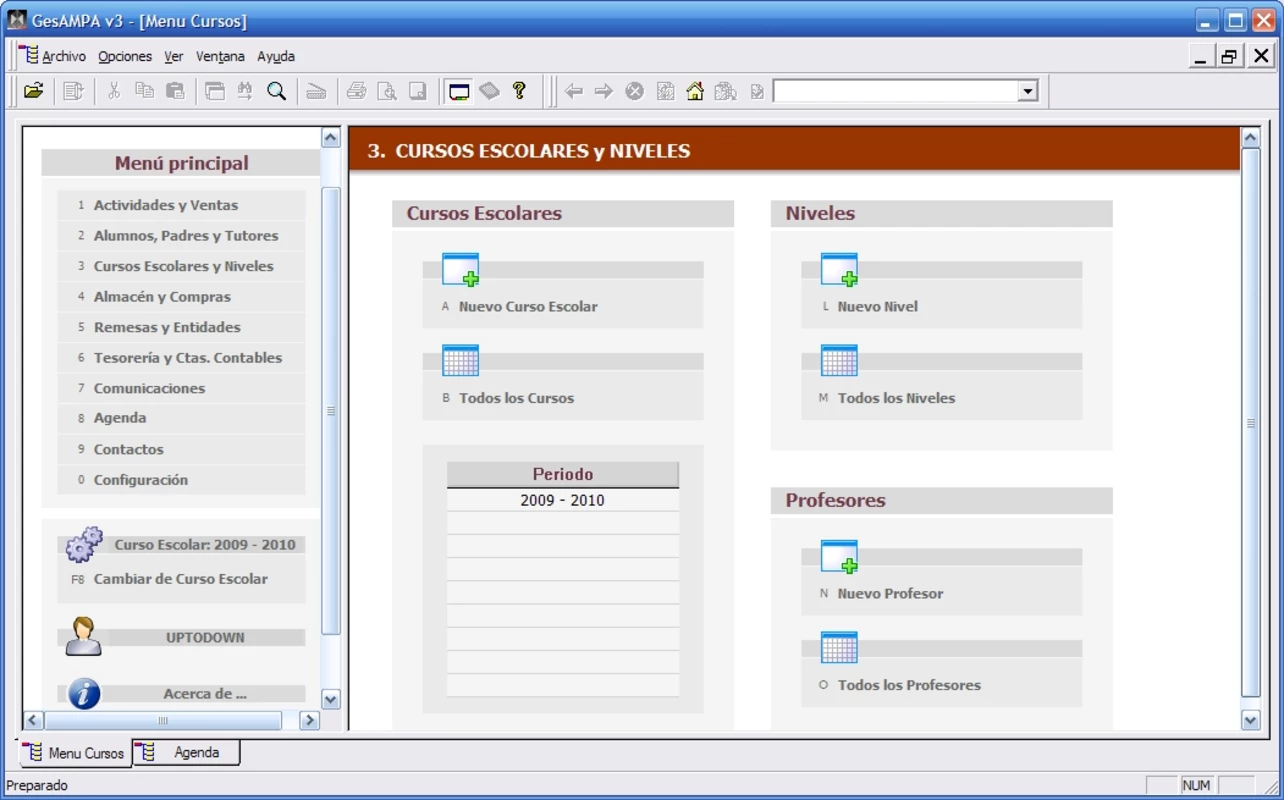This screenshot has width=1284, height=800.
Task: Click the left panel scroll right arrow
Action: [310, 720]
